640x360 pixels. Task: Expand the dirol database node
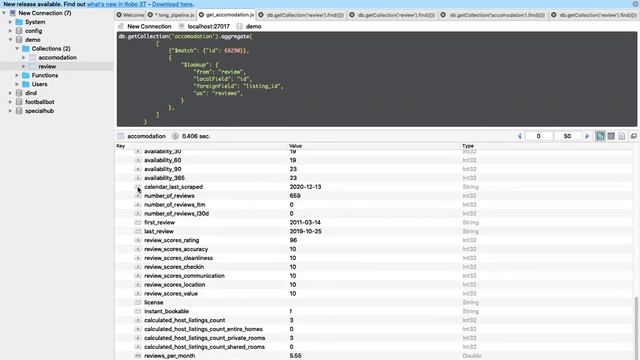(x=10, y=93)
